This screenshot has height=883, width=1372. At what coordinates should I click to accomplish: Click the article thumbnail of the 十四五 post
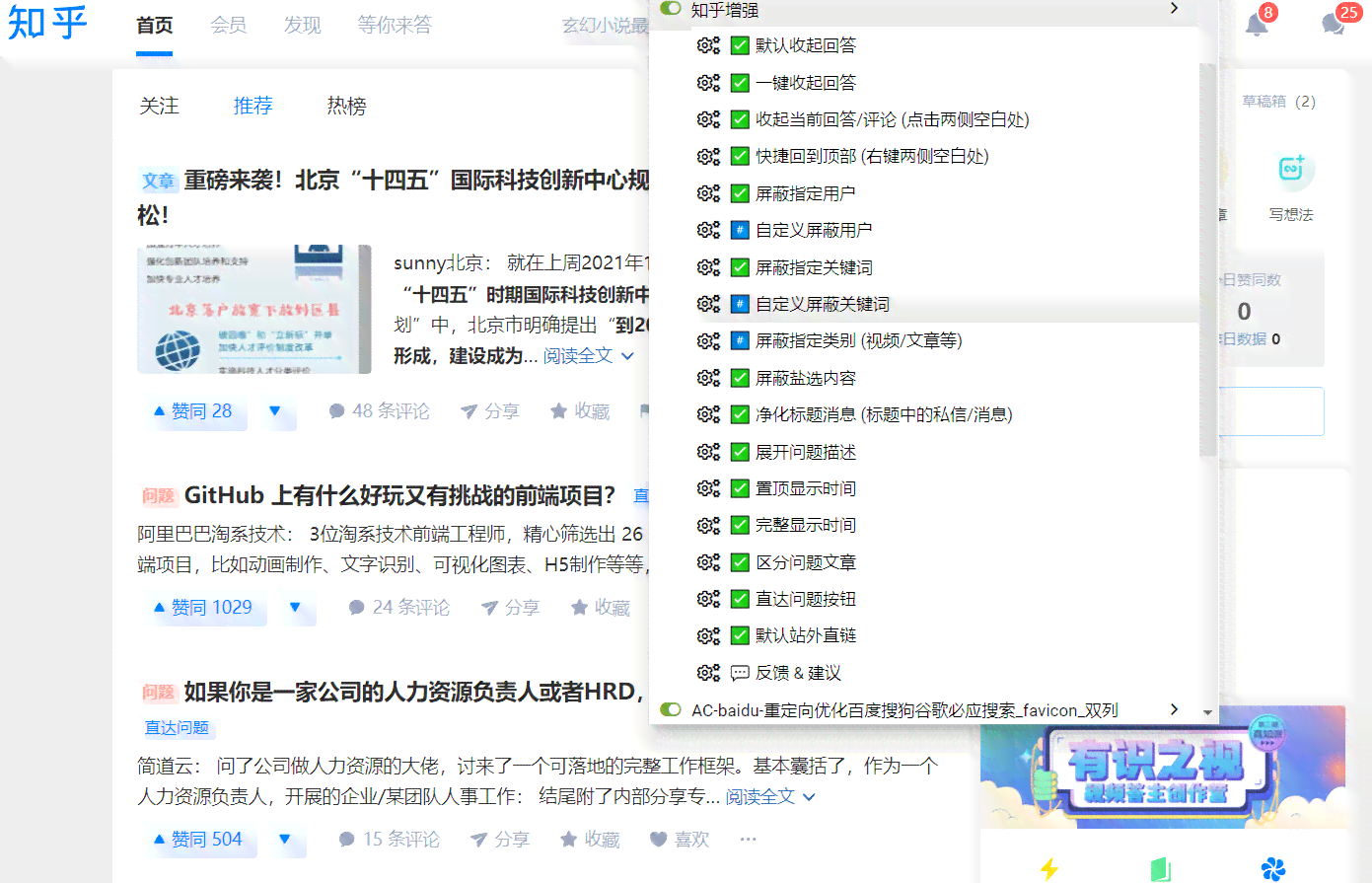(254, 309)
